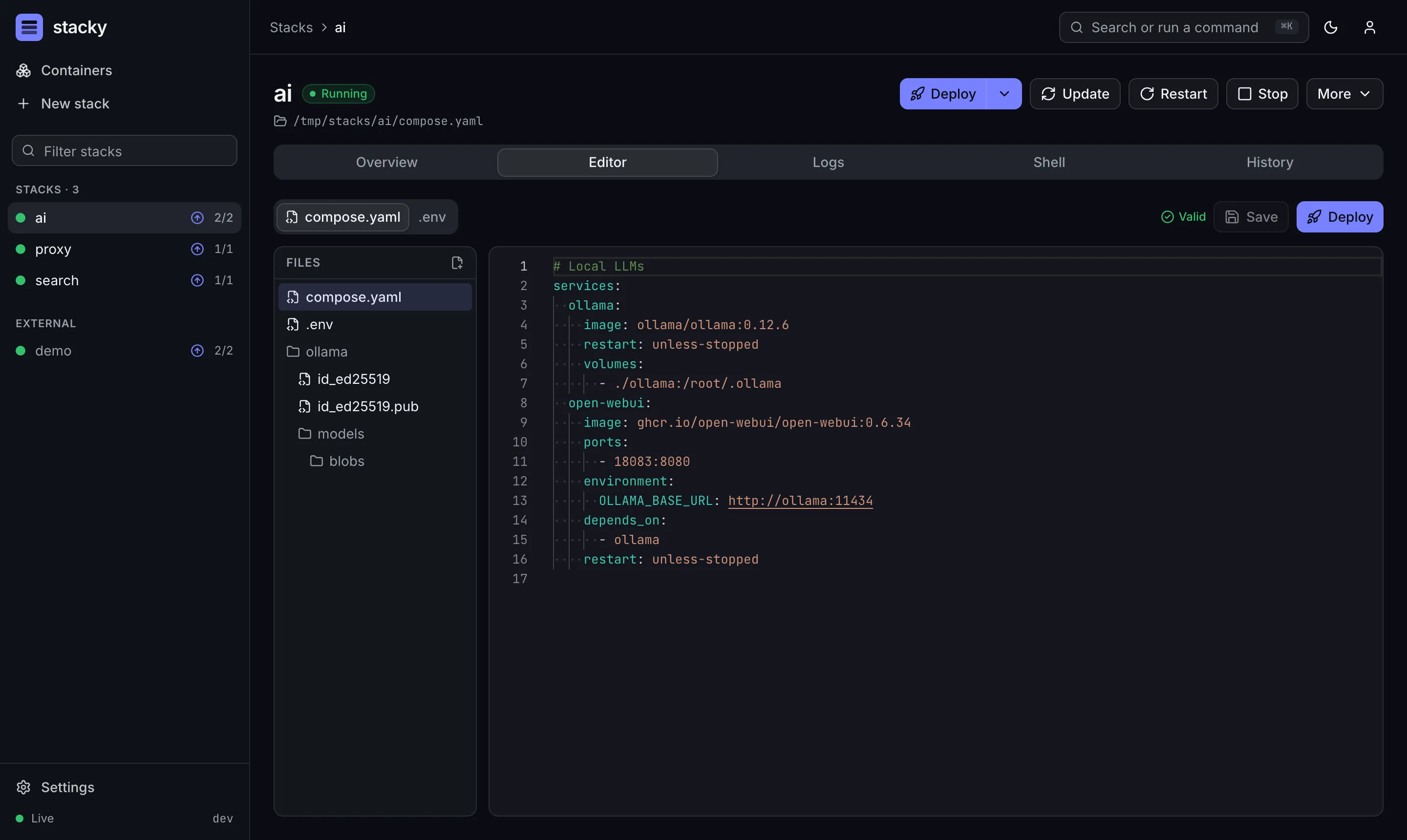Open .env in the file tree
Viewport: 1407px width, 840px height.
tap(375, 324)
